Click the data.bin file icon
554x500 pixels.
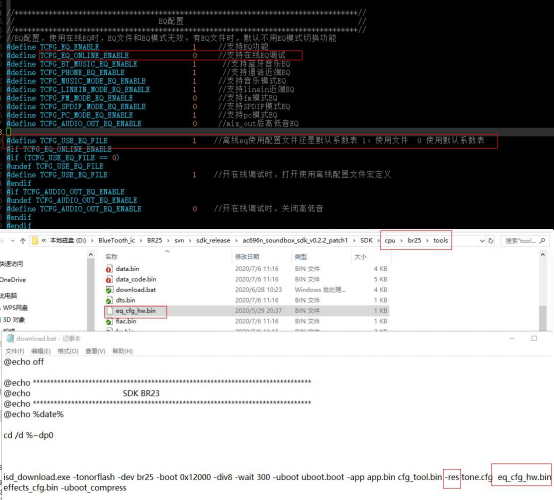point(109,269)
